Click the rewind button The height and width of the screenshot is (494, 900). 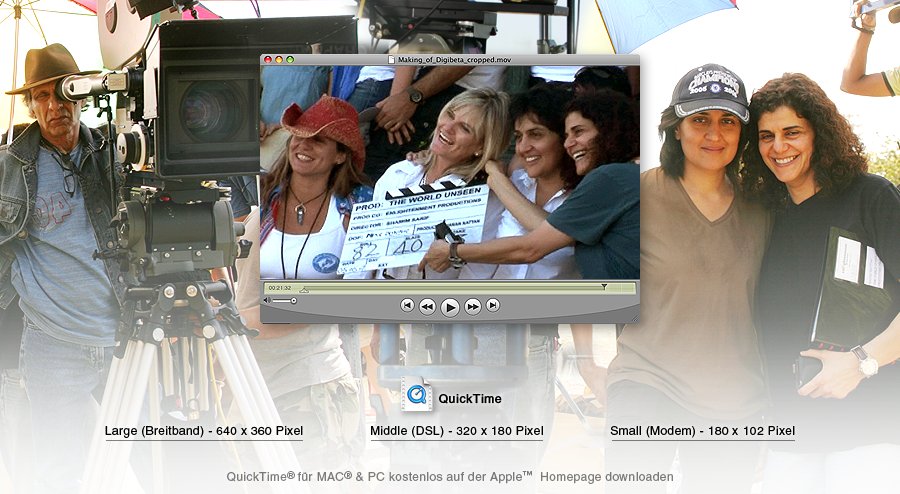click(x=427, y=306)
